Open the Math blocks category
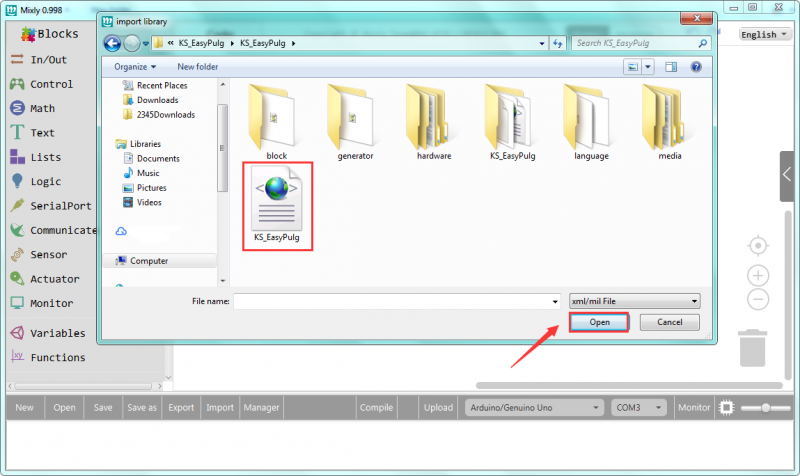 point(32,108)
